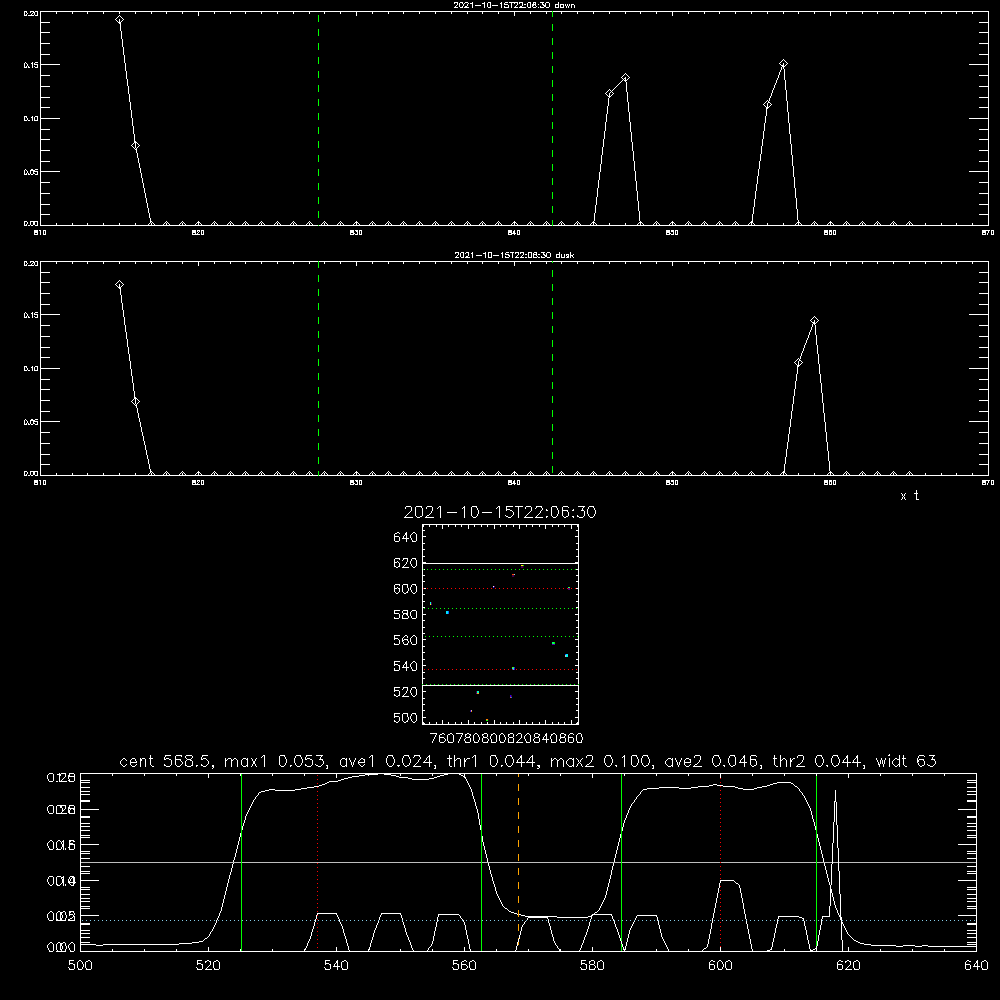
Task: Click y-axis label '540' of the middle image
Action: coord(406,666)
